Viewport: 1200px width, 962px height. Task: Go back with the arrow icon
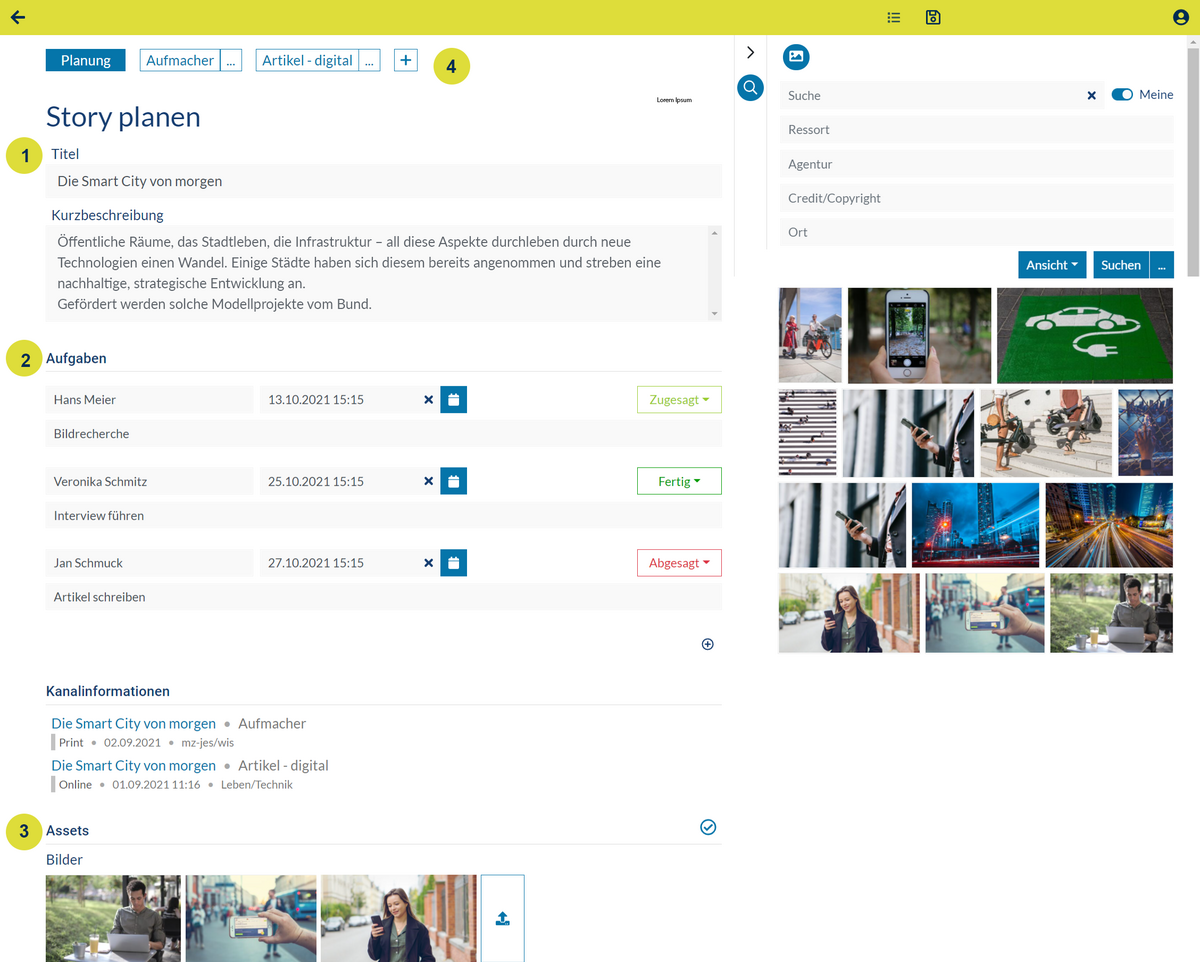(x=17, y=17)
